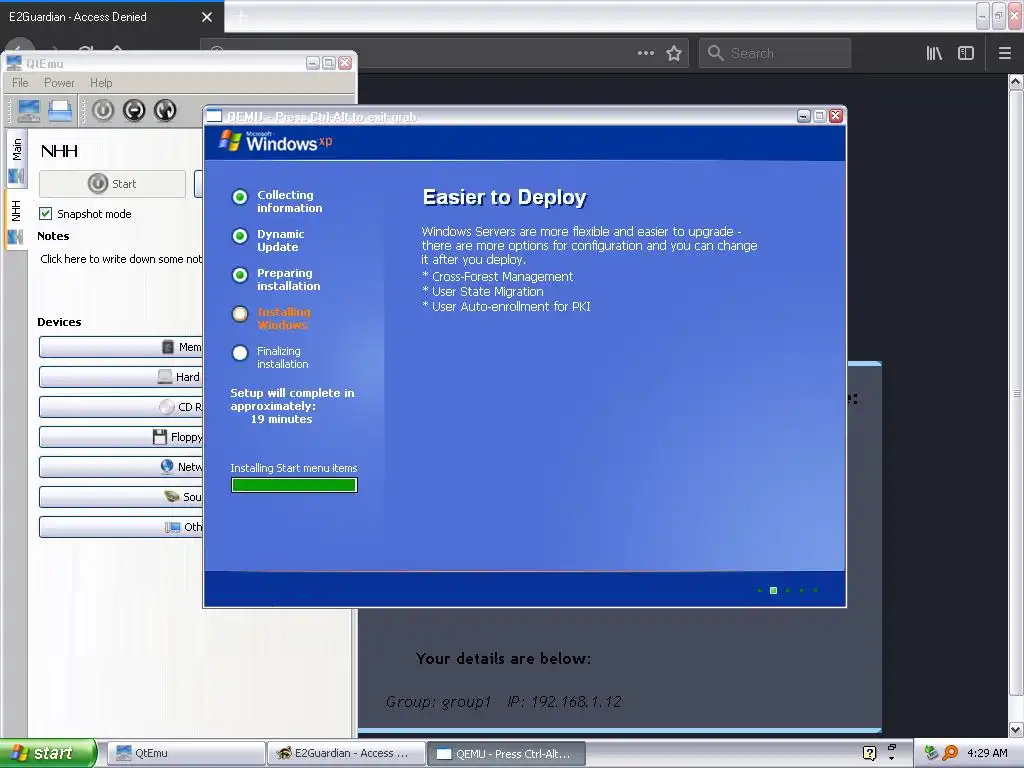
Task: Click the green safely remove hardware tray icon
Action: point(931,753)
